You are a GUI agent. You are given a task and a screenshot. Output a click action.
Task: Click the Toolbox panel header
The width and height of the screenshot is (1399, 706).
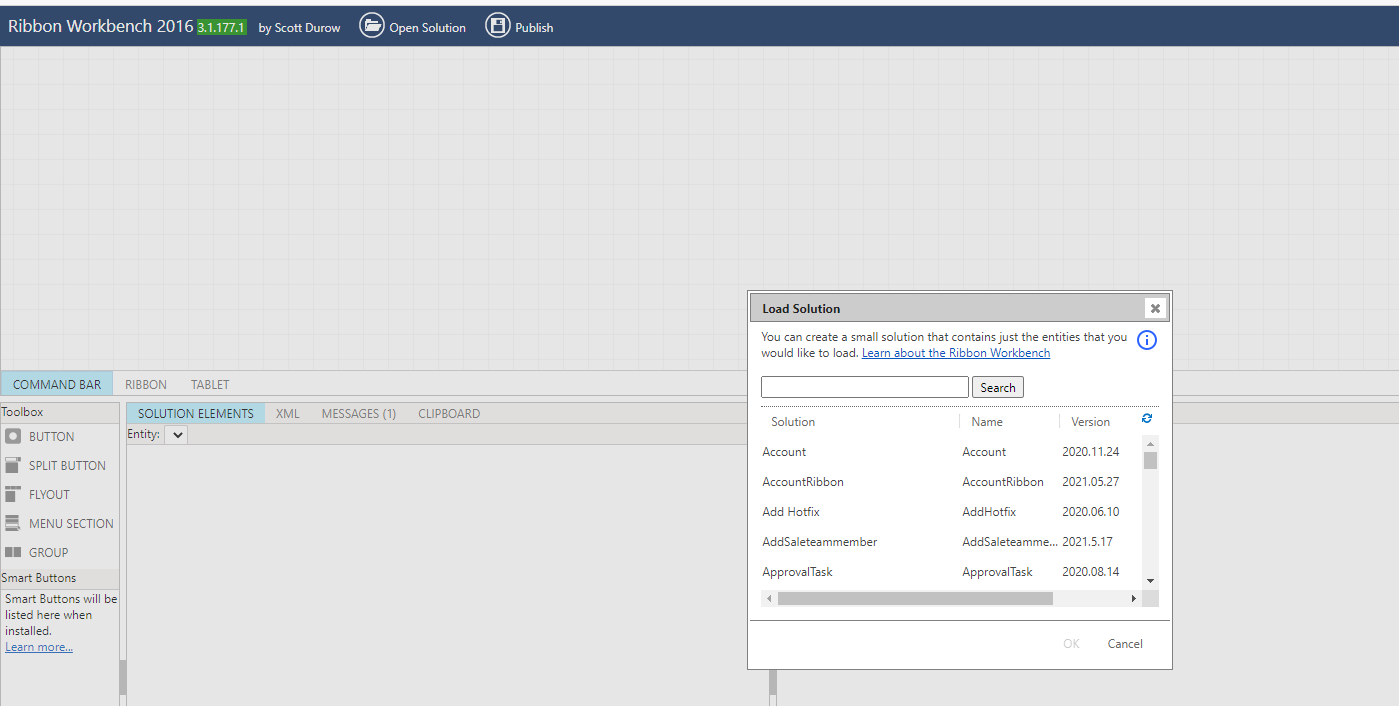click(60, 412)
